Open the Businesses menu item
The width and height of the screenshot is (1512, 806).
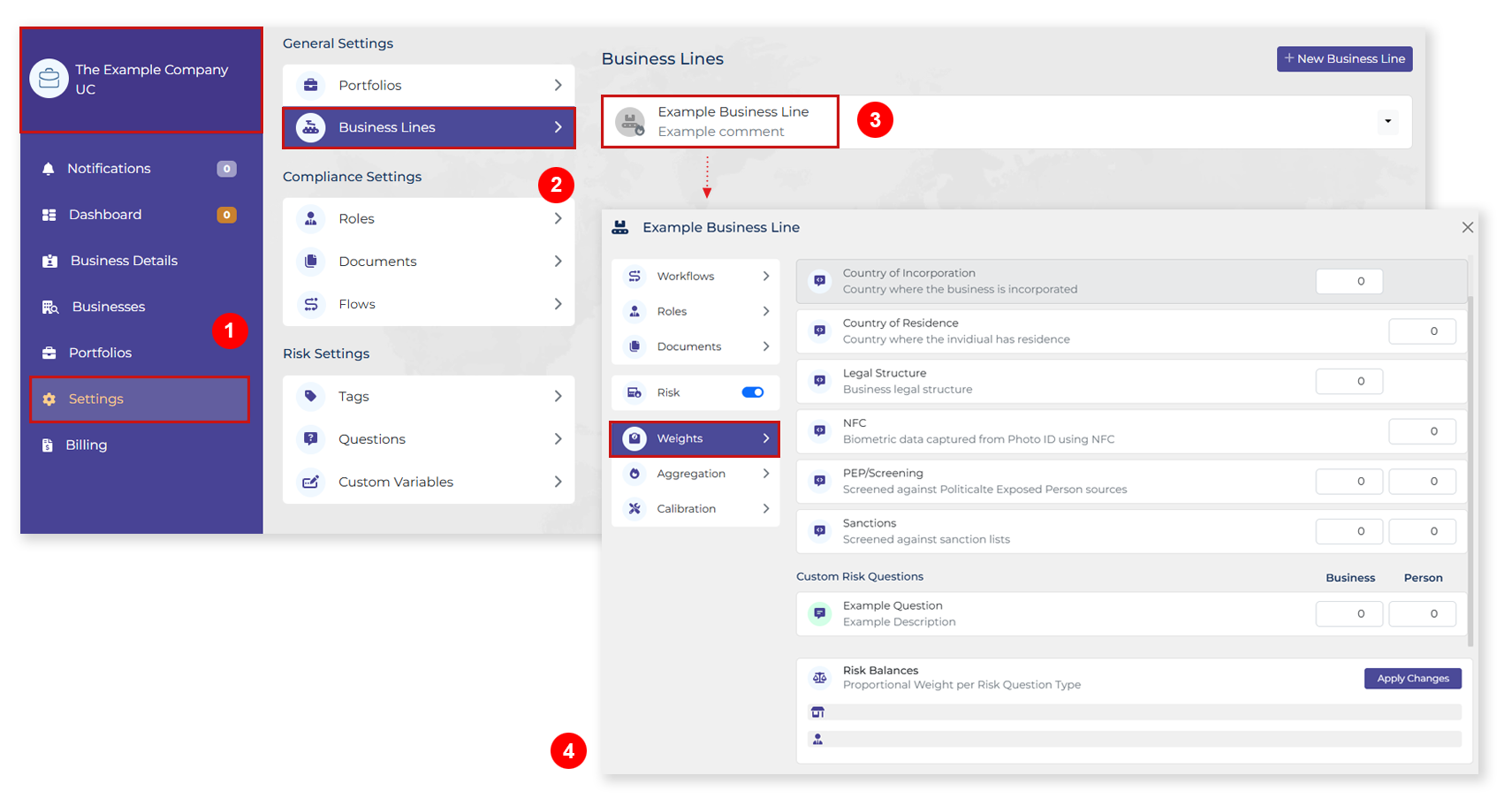pyautogui.click(x=140, y=307)
